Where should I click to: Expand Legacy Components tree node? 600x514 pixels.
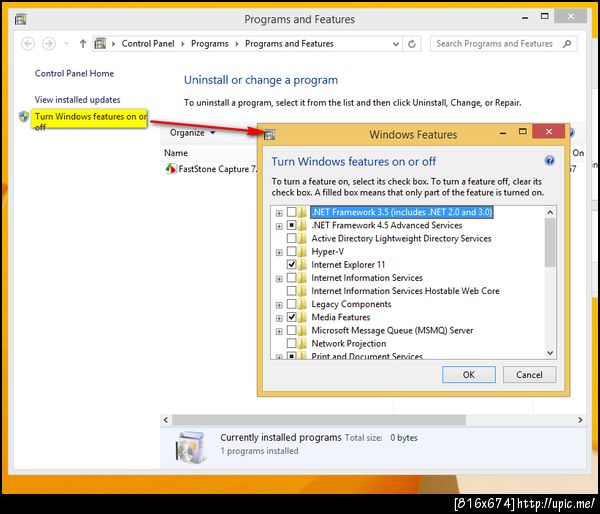tap(279, 305)
